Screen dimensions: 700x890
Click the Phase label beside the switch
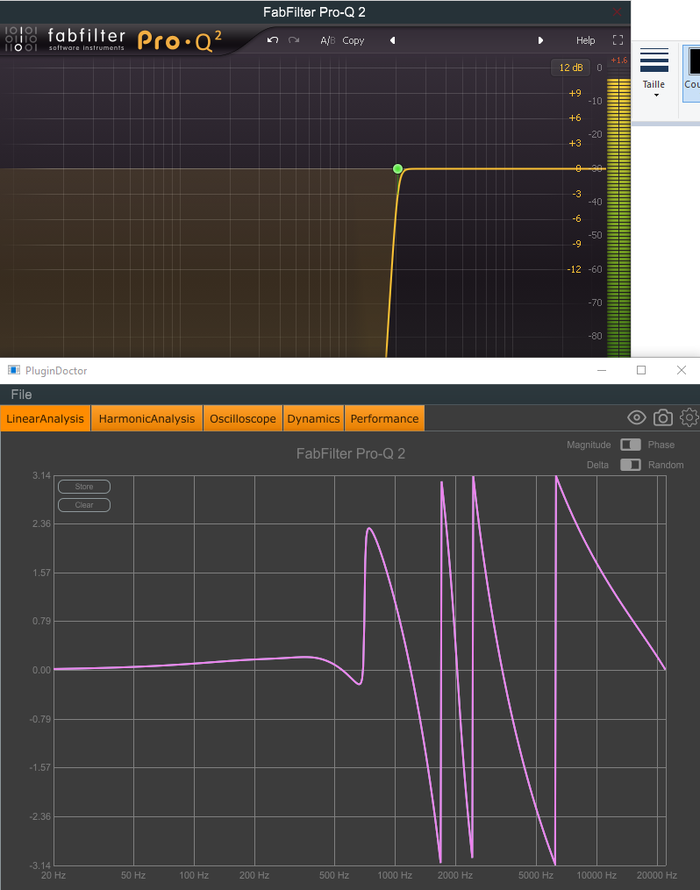pyautogui.click(x=661, y=444)
